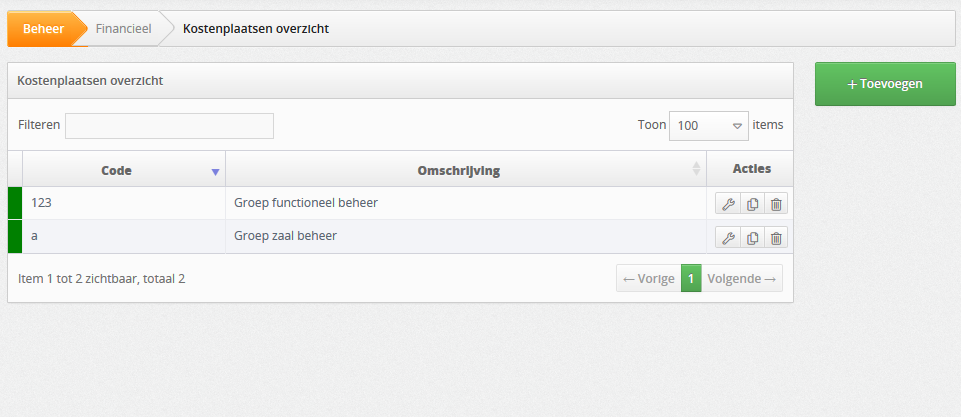Click the green Toevoegen button
961x417 pixels.
point(885,84)
